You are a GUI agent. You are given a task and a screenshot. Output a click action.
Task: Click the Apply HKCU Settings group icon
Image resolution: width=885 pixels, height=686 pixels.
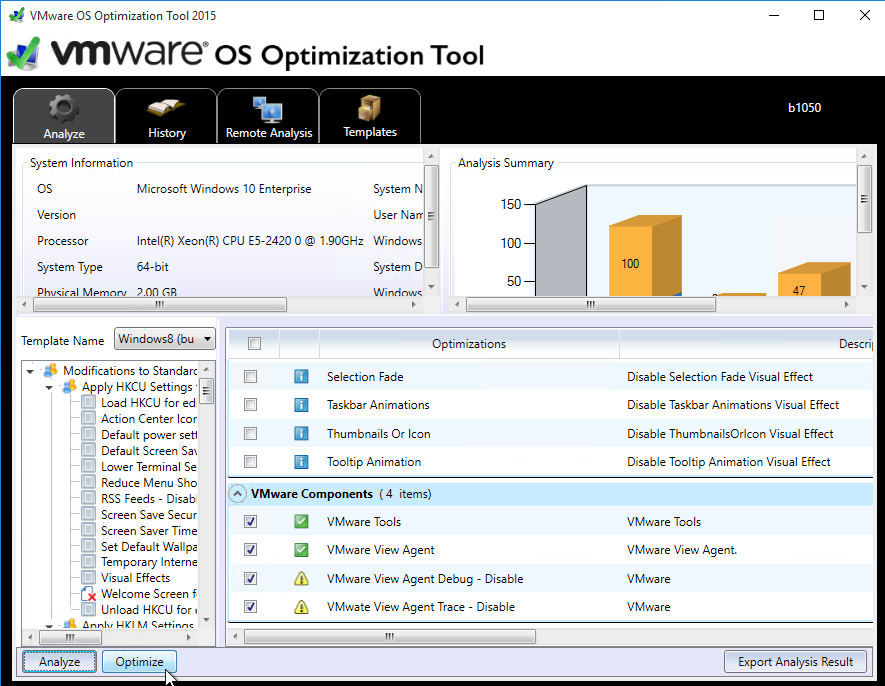click(x=69, y=387)
